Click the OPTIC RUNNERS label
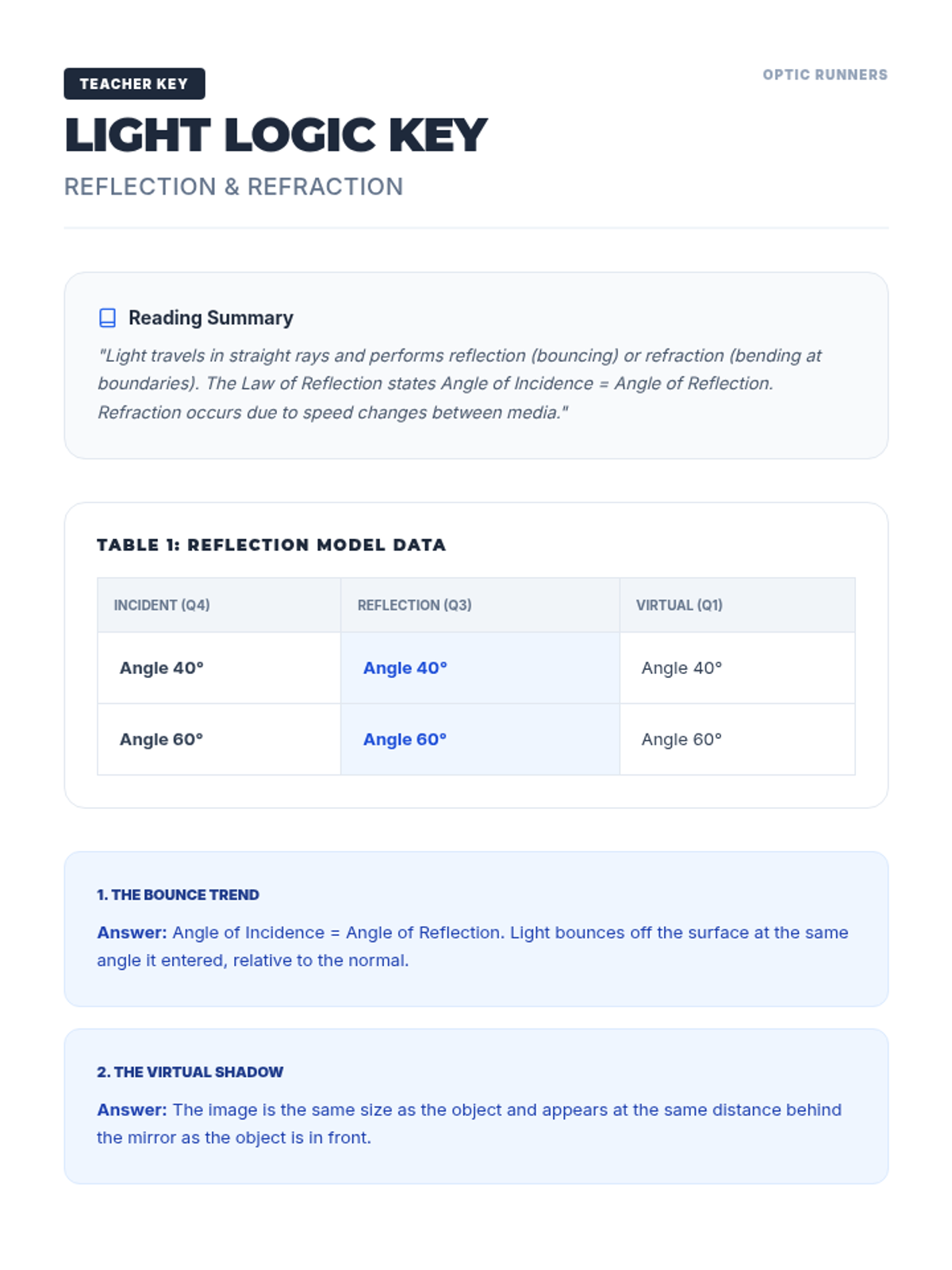 pos(825,75)
